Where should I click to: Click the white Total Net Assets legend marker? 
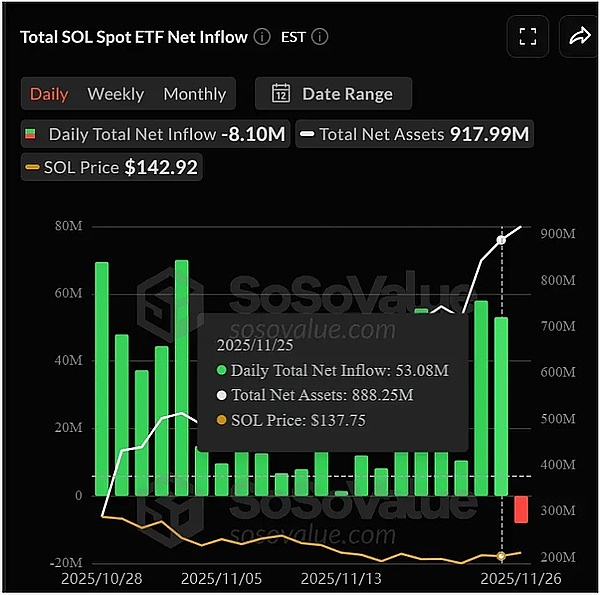pos(307,134)
